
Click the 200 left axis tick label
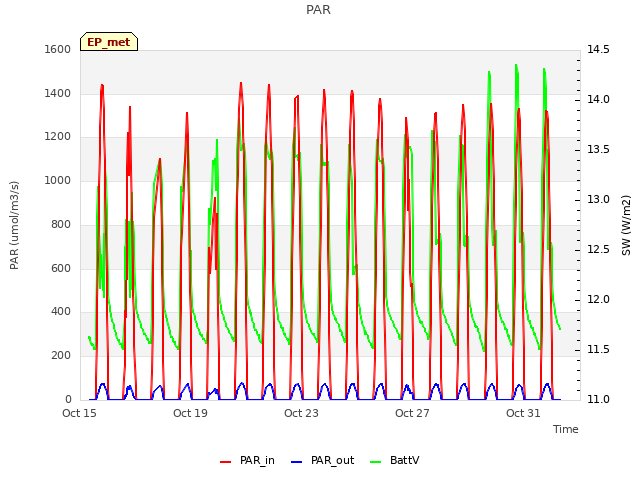click(x=61, y=356)
